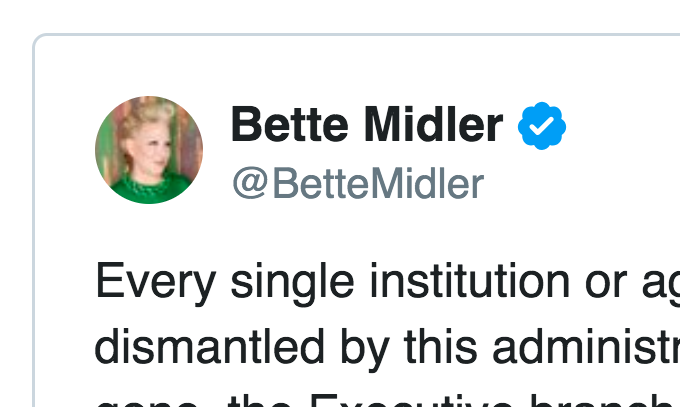Click the Bette Midler display name
The height and width of the screenshot is (407, 680).
pos(367,126)
